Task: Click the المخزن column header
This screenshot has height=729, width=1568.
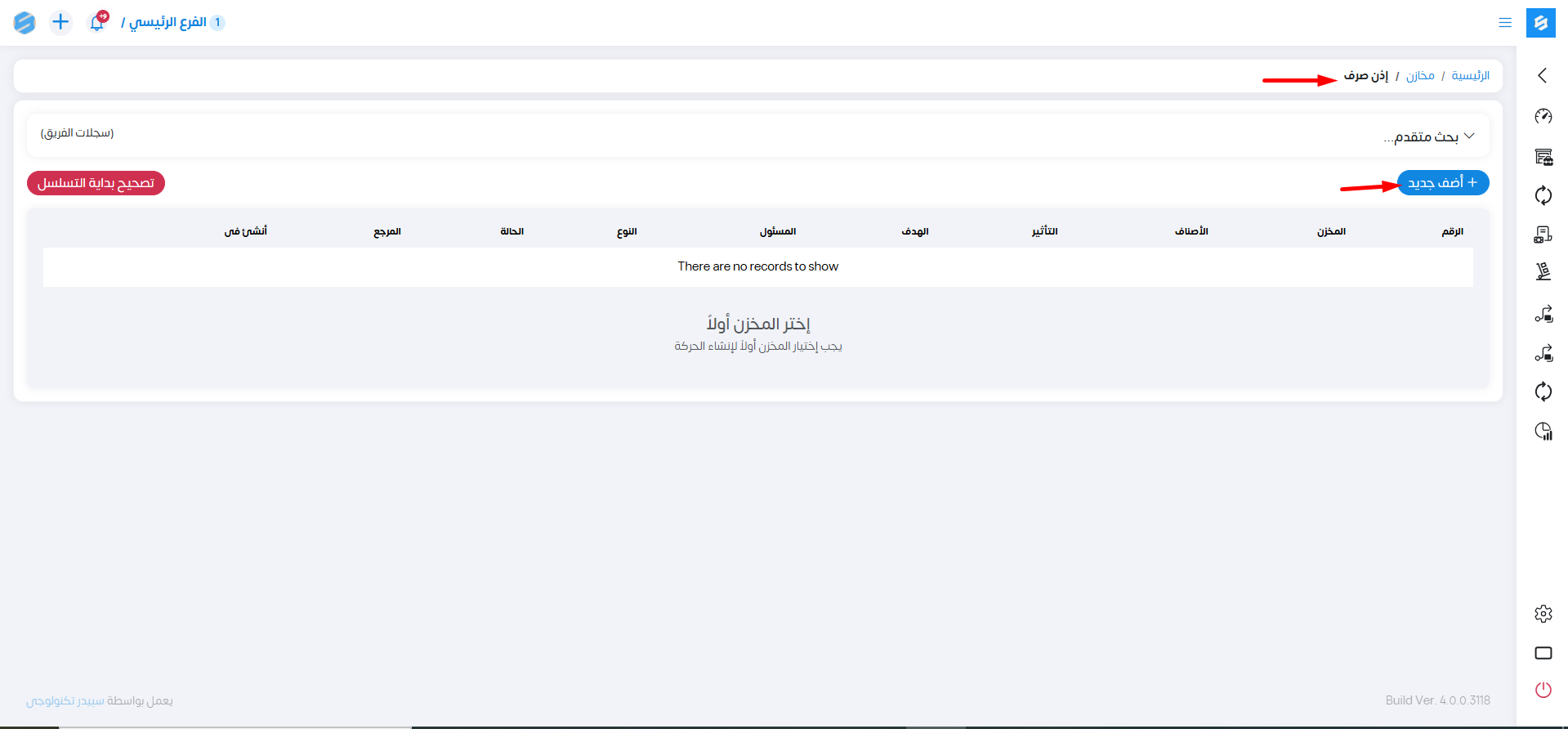Action: [x=1331, y=231]
